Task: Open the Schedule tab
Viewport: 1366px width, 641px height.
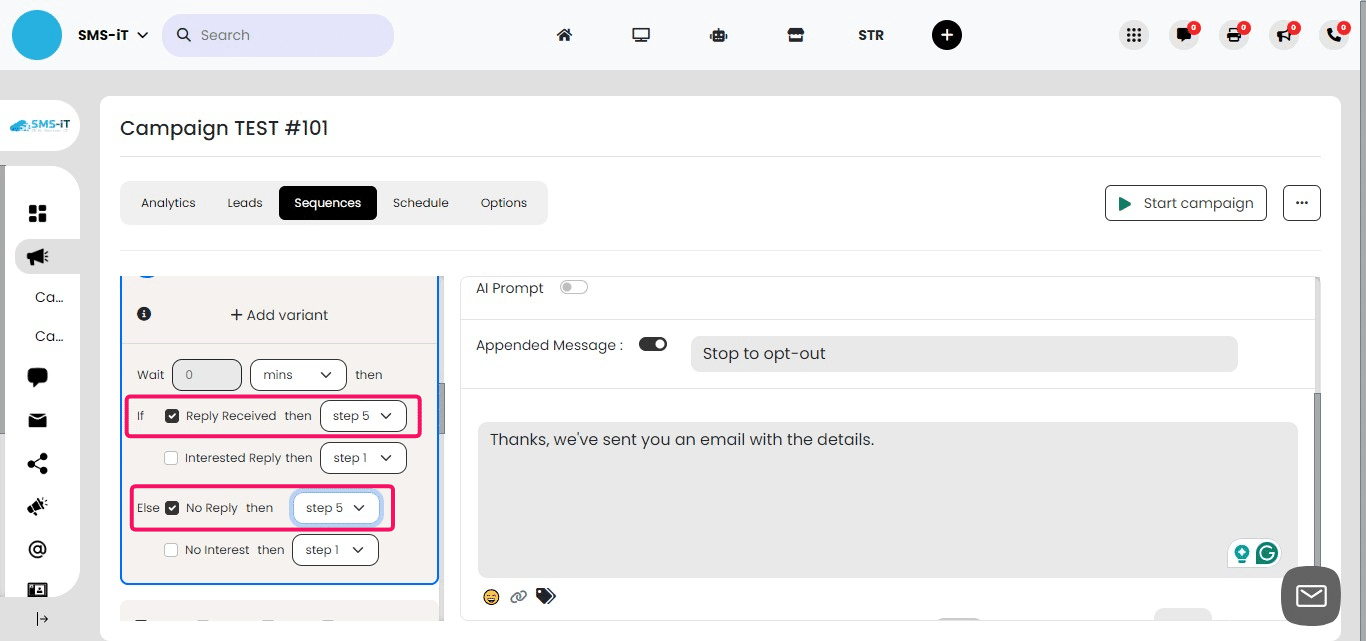Action: point(420,202)
